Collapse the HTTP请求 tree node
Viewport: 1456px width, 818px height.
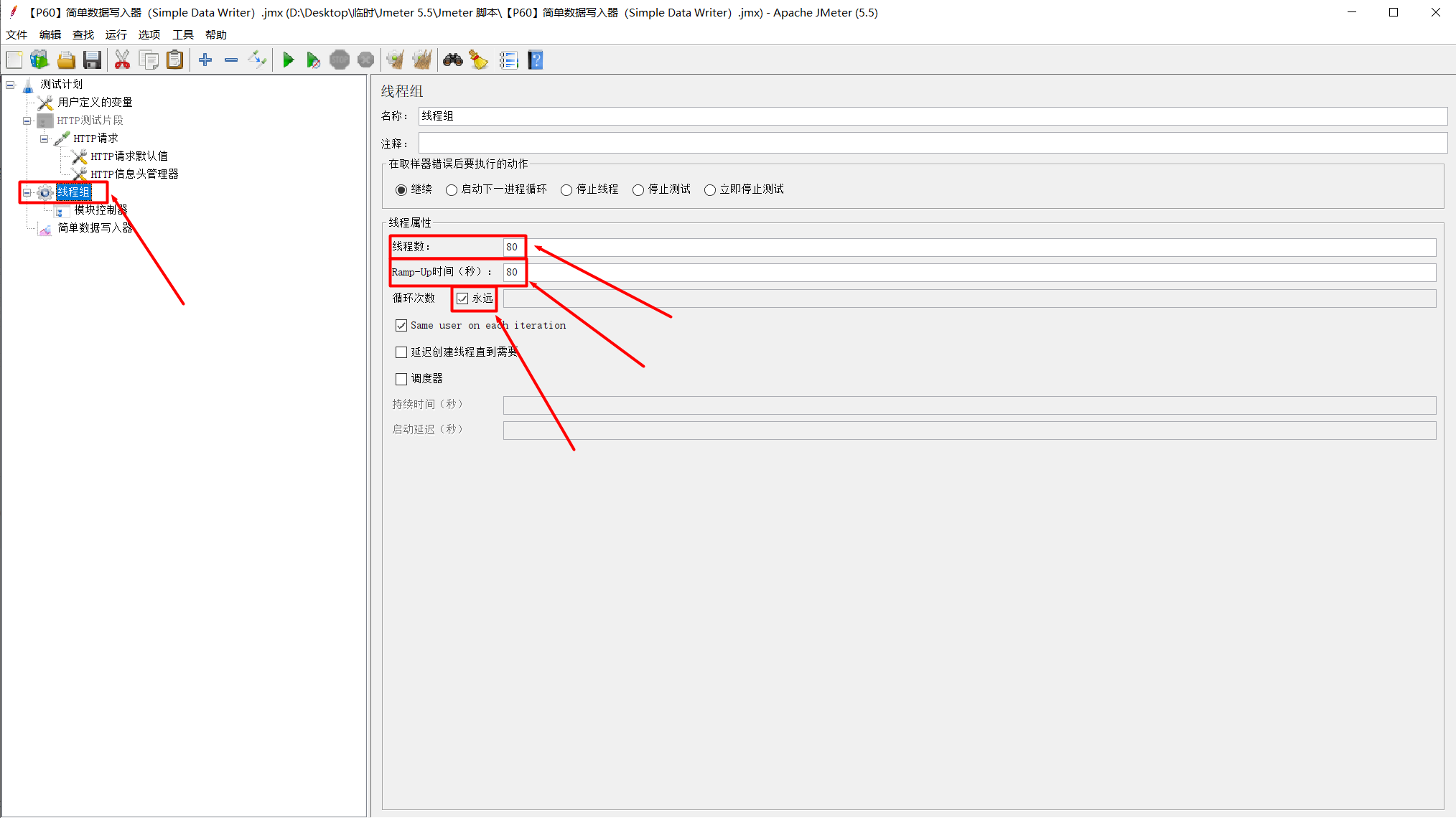44,138
